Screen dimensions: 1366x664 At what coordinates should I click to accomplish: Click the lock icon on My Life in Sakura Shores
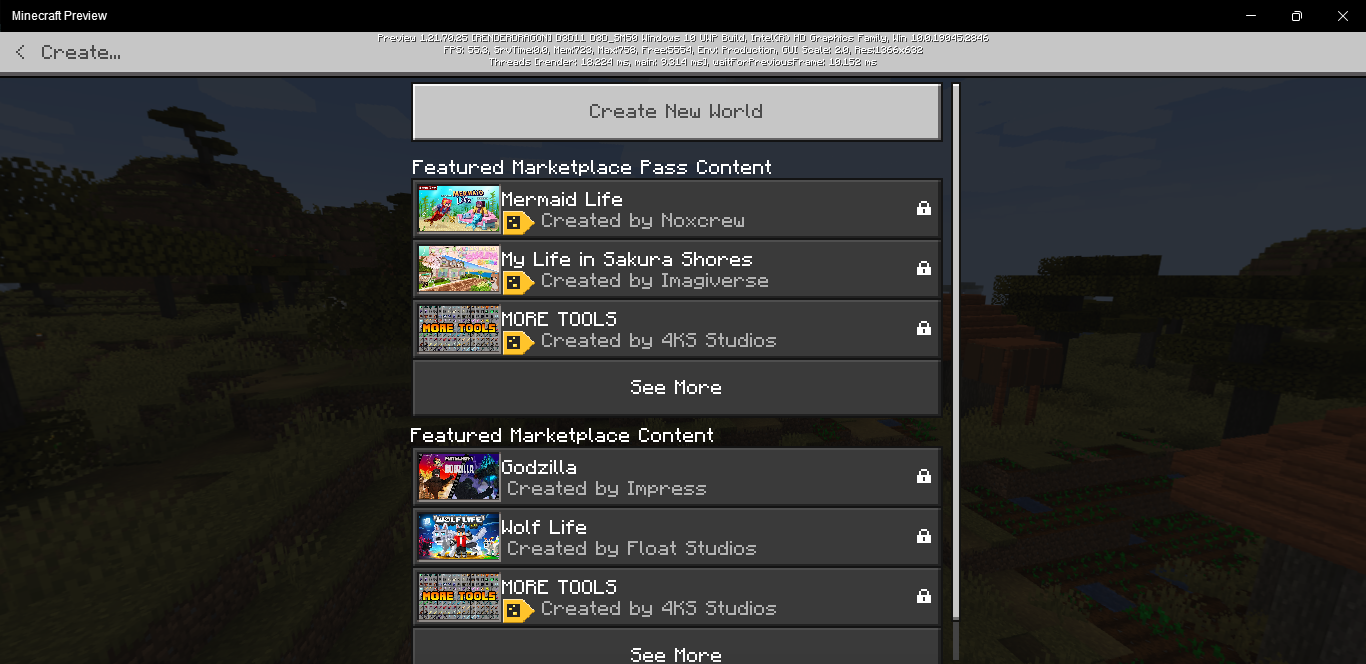point(924,268)
